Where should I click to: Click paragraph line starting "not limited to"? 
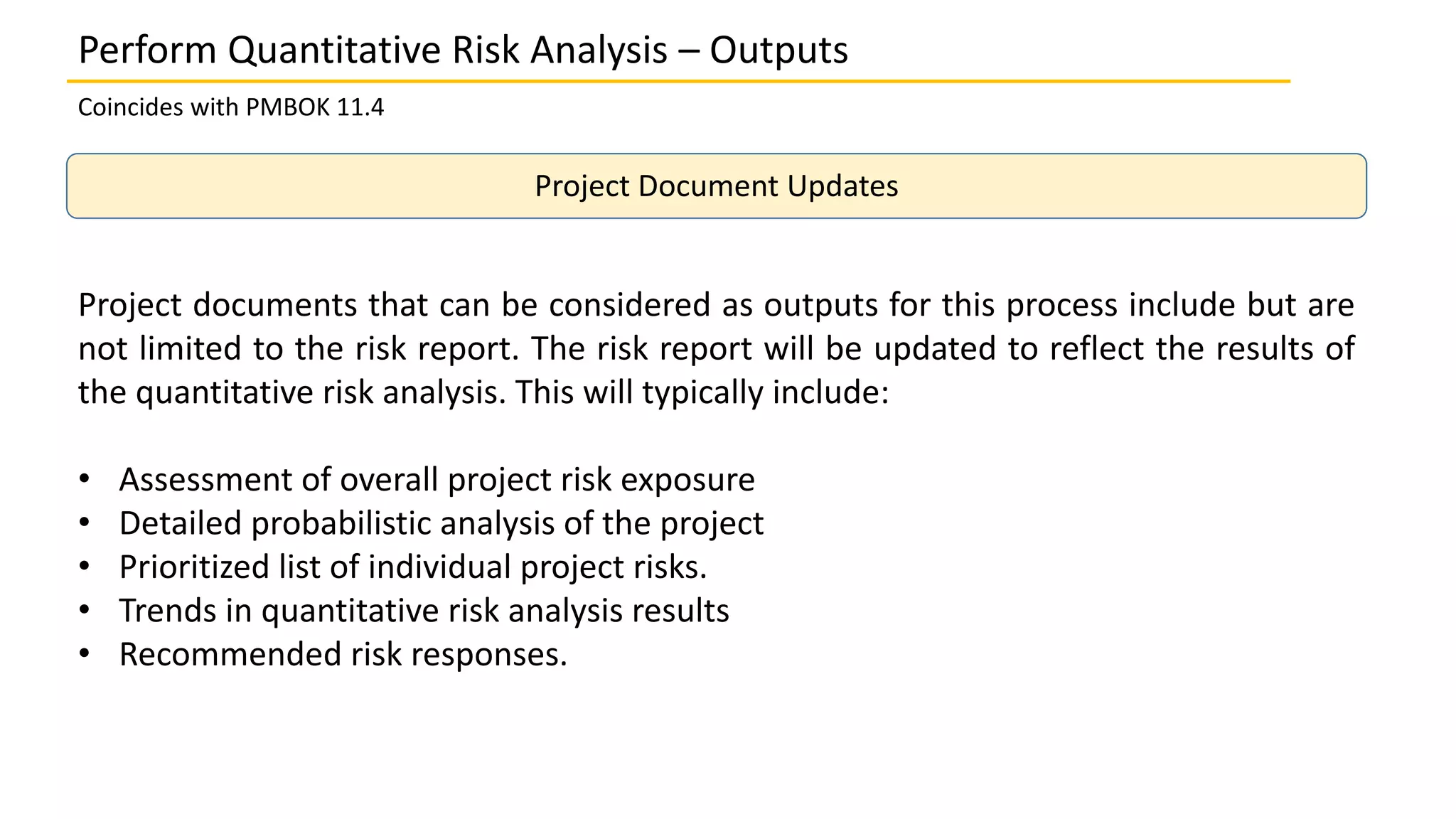[716, 349]
